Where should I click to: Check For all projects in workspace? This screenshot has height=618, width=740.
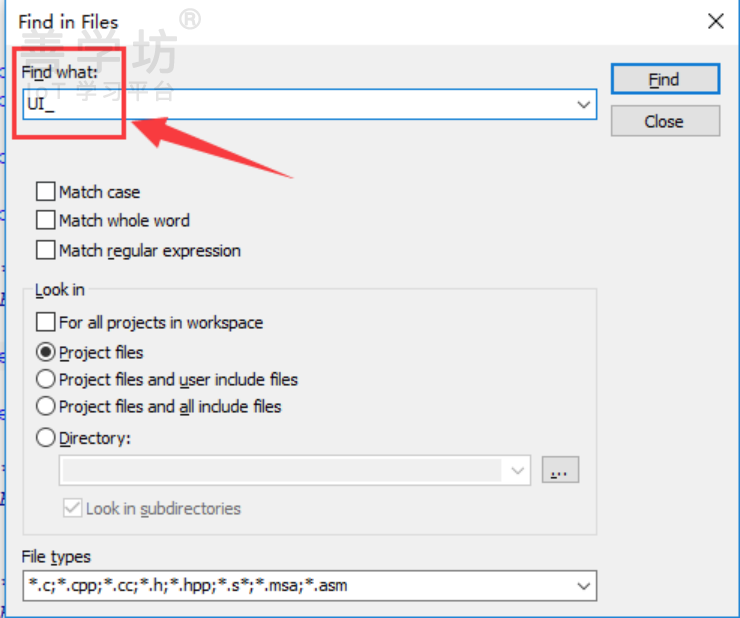pos(45,322)
